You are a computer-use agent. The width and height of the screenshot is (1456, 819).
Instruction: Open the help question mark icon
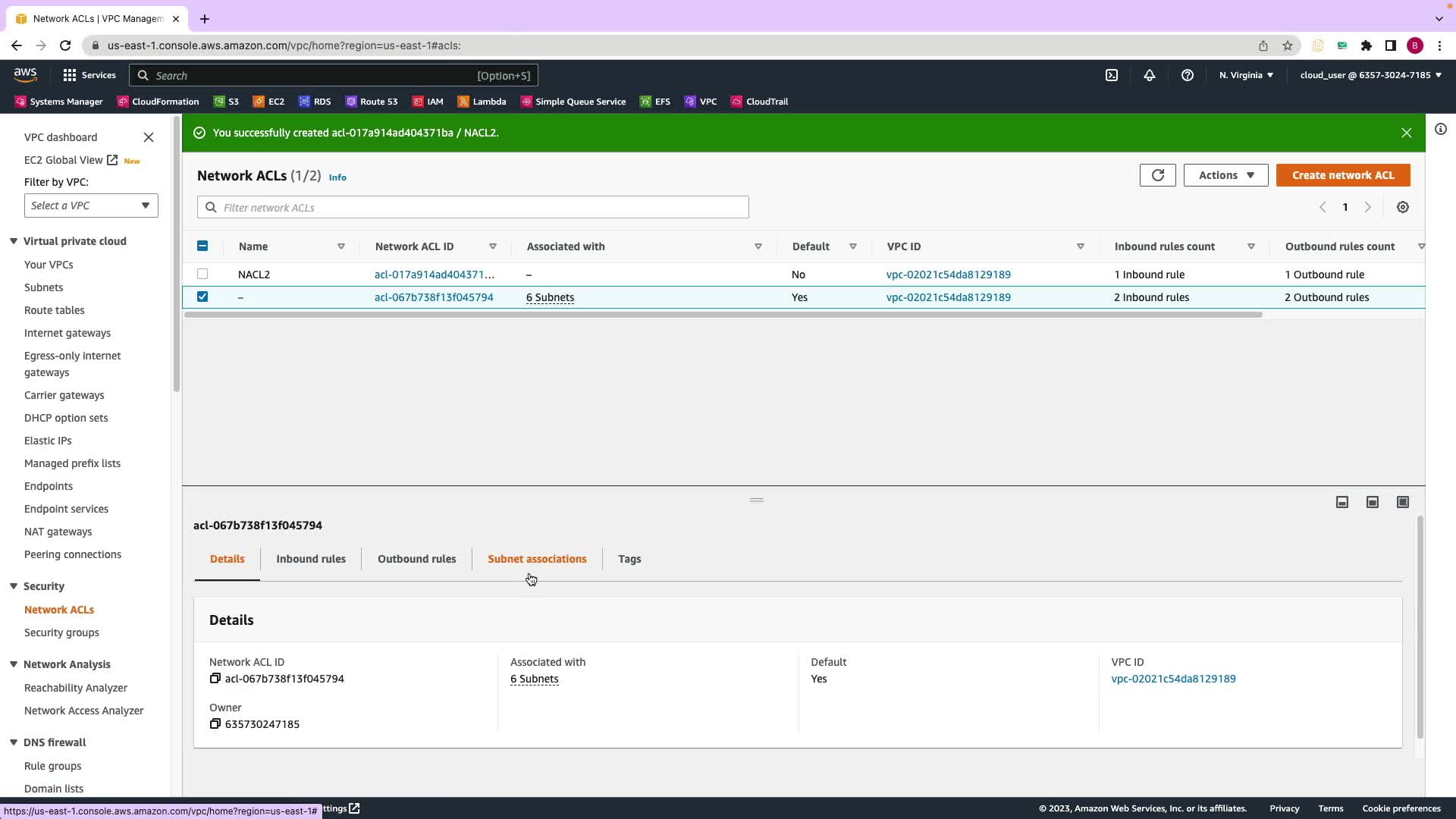tap(1187, 75)
